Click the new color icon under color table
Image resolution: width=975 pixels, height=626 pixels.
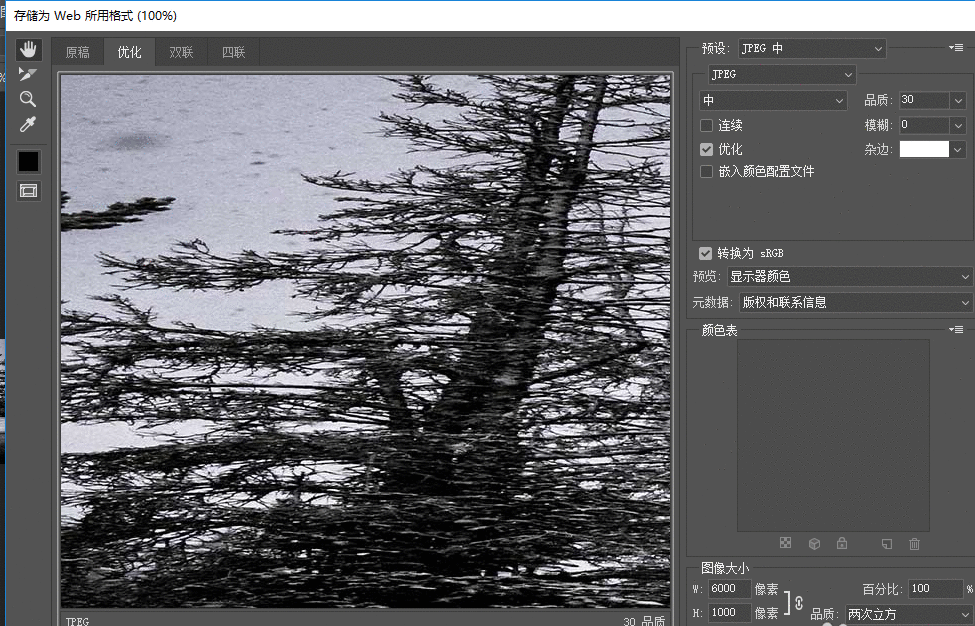pos(886,544)
